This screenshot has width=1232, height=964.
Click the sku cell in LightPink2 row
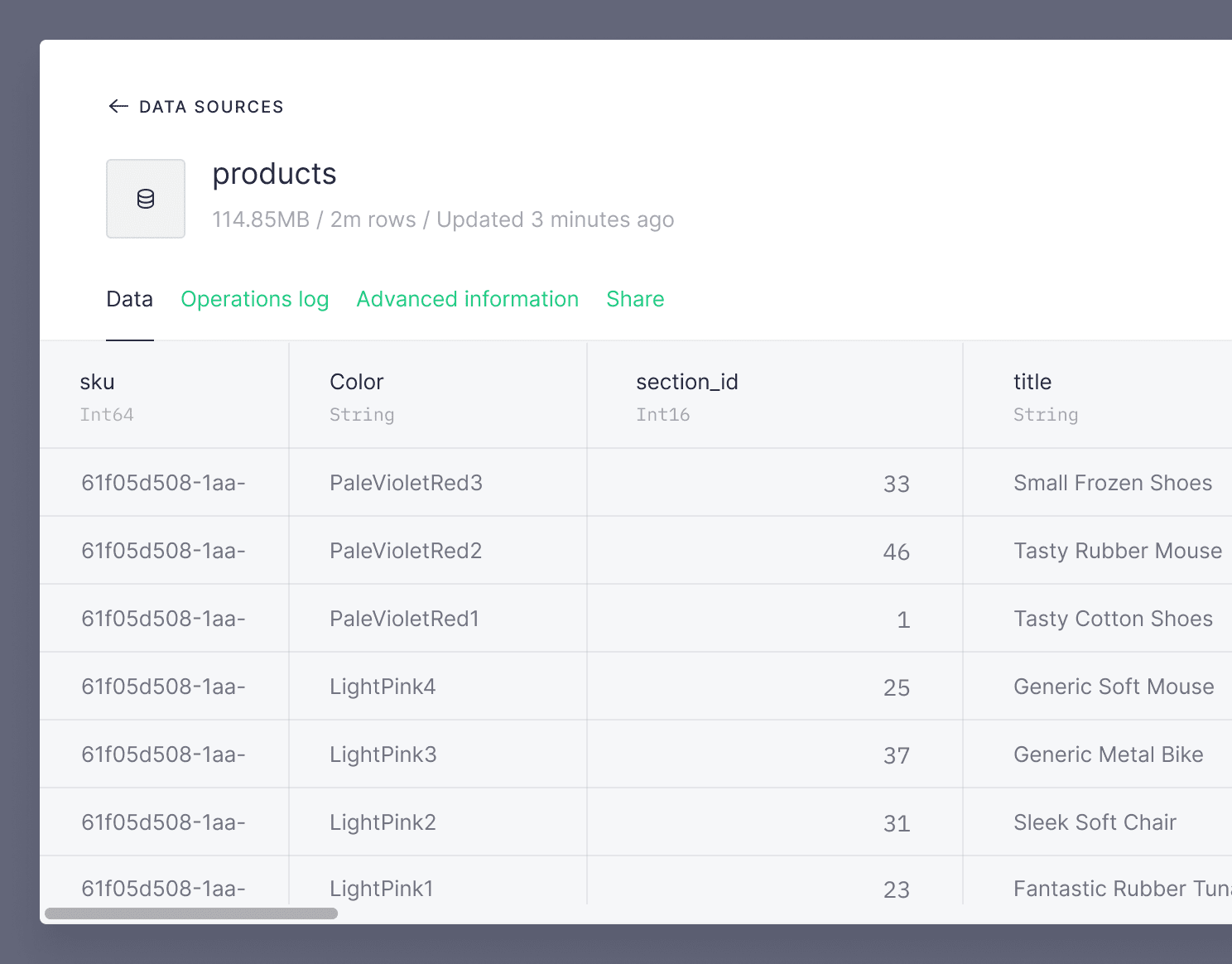(164, 822)
